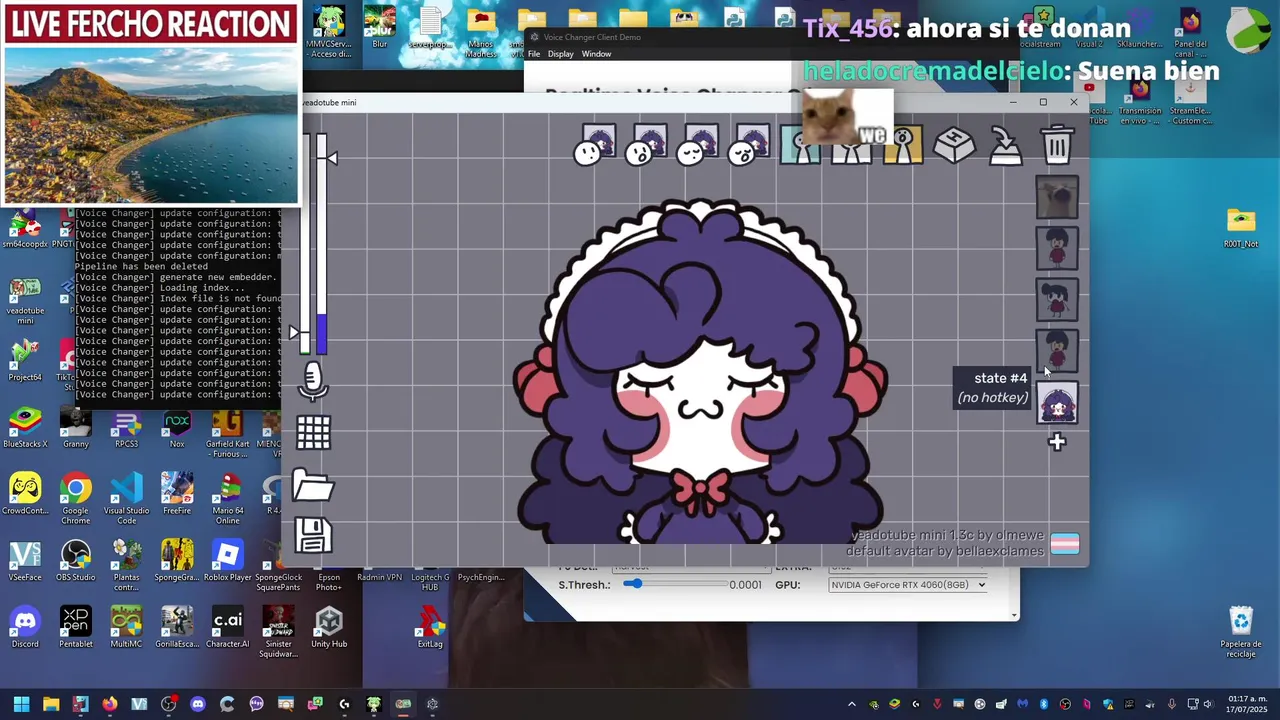Choose the teal background avatar effect icon

(x=800, y=146)
